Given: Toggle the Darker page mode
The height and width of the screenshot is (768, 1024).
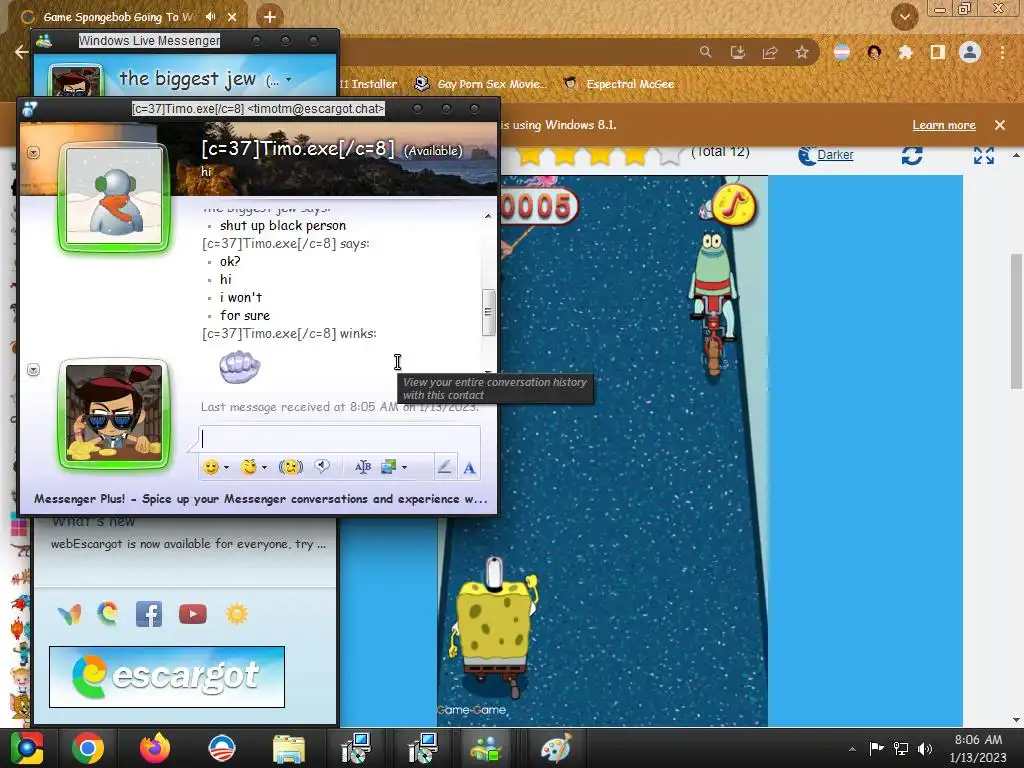Looking at the screenshot, I should point(825,155).
